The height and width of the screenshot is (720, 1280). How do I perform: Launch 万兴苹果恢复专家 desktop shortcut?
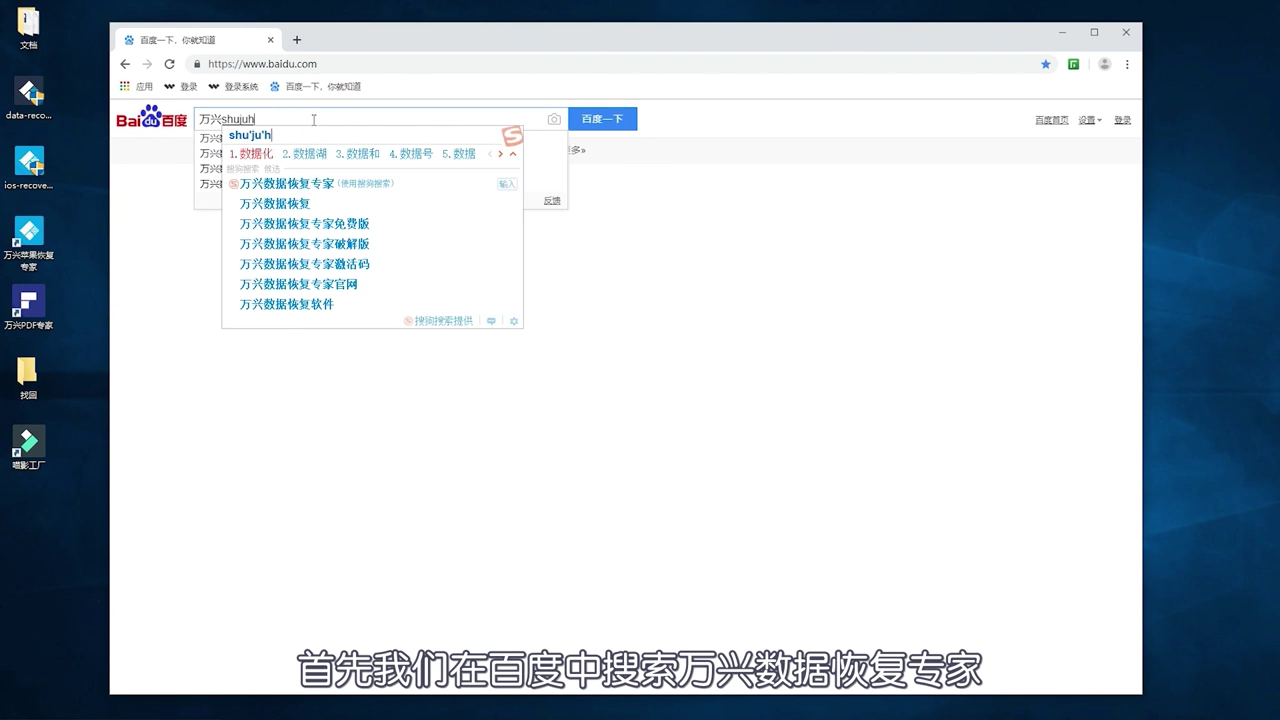click(x=28, y=244)
